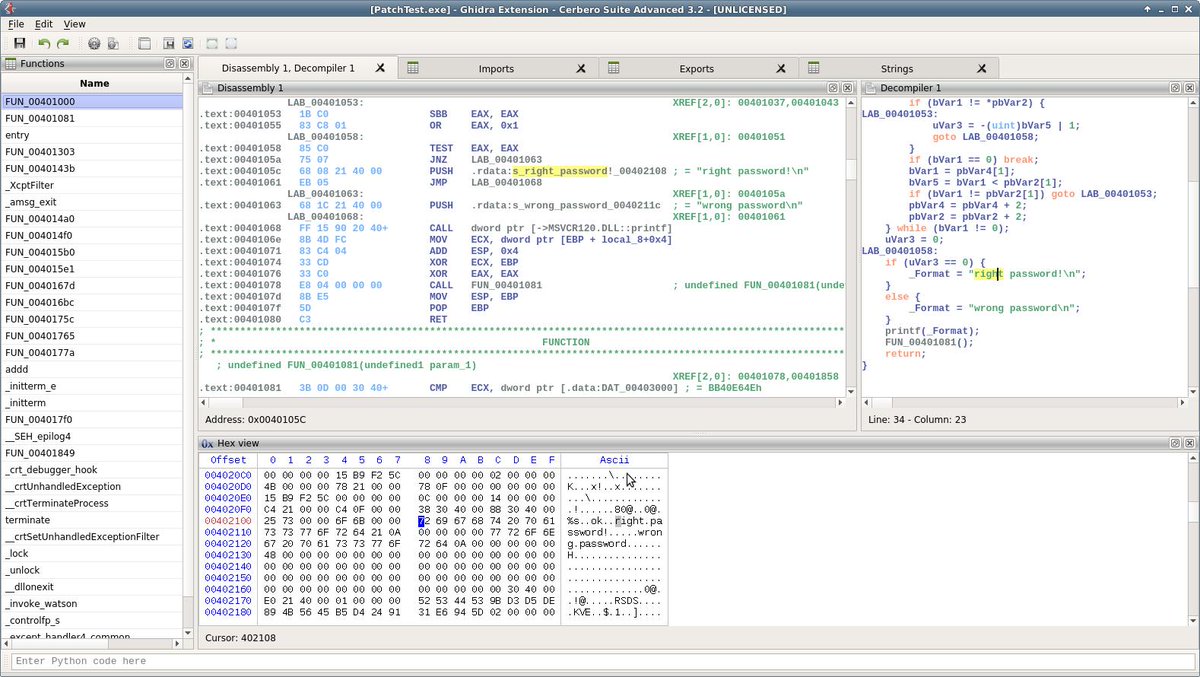Click the blue refresh toolbar icon

pos(187,44)
